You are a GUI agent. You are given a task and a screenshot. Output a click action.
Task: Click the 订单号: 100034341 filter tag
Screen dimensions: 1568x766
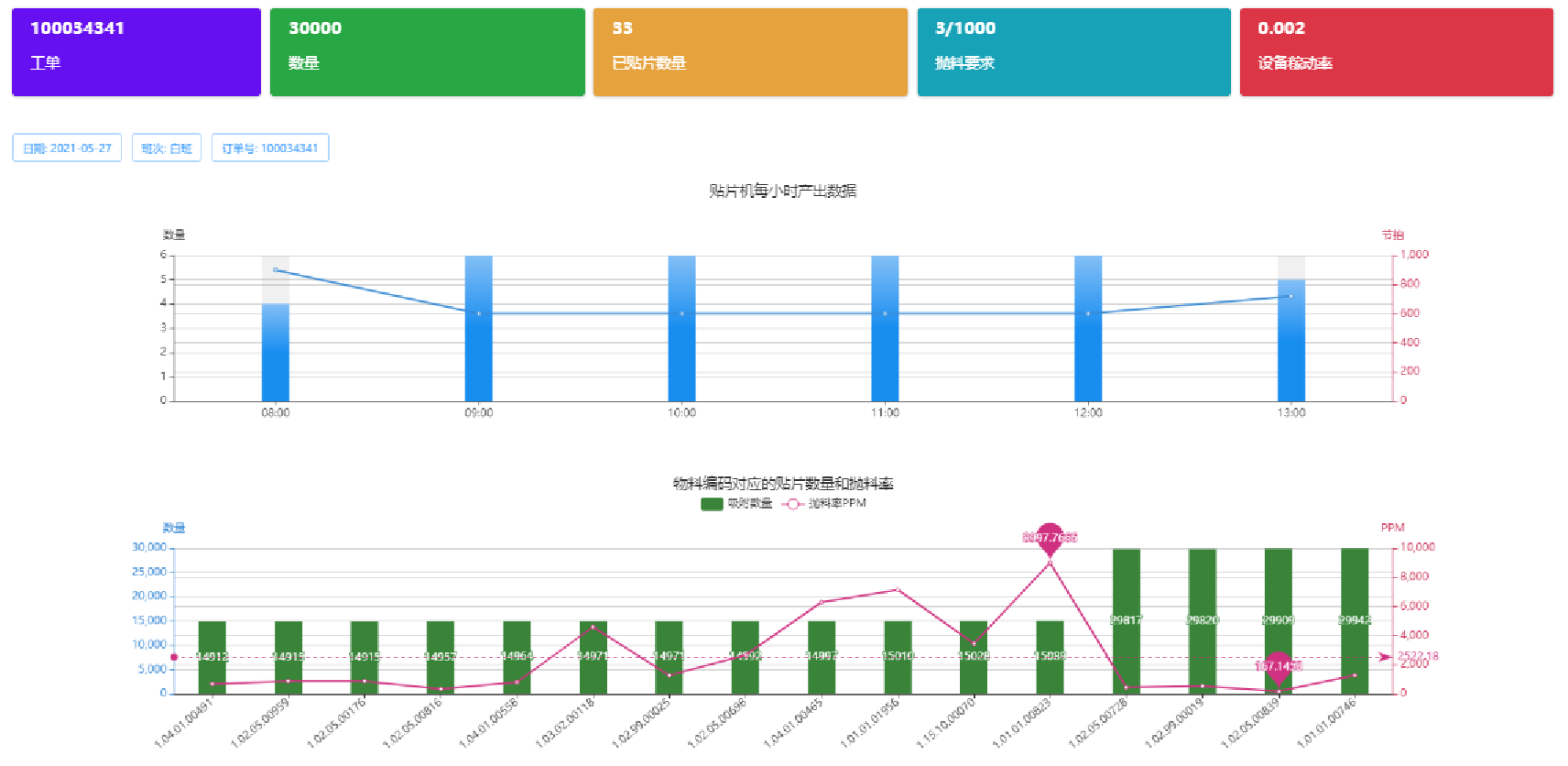pos(270,148)
